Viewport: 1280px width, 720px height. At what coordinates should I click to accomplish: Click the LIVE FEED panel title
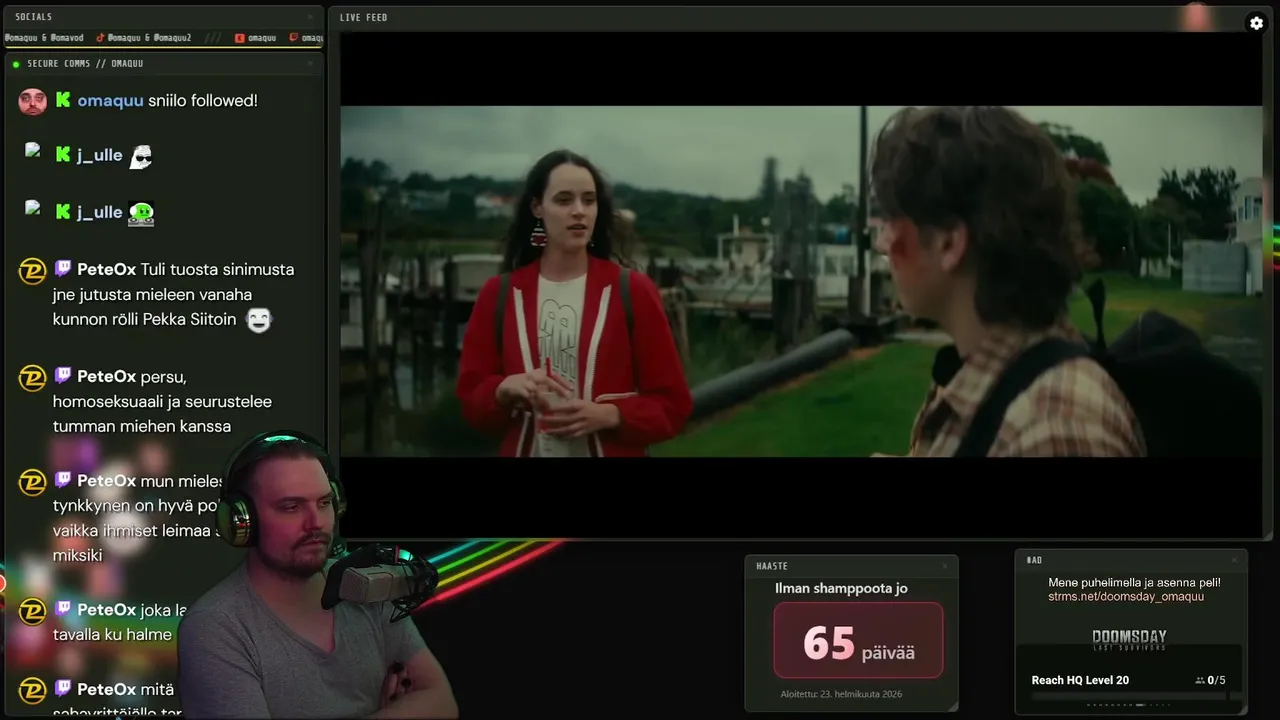click(x=363, y=17)
